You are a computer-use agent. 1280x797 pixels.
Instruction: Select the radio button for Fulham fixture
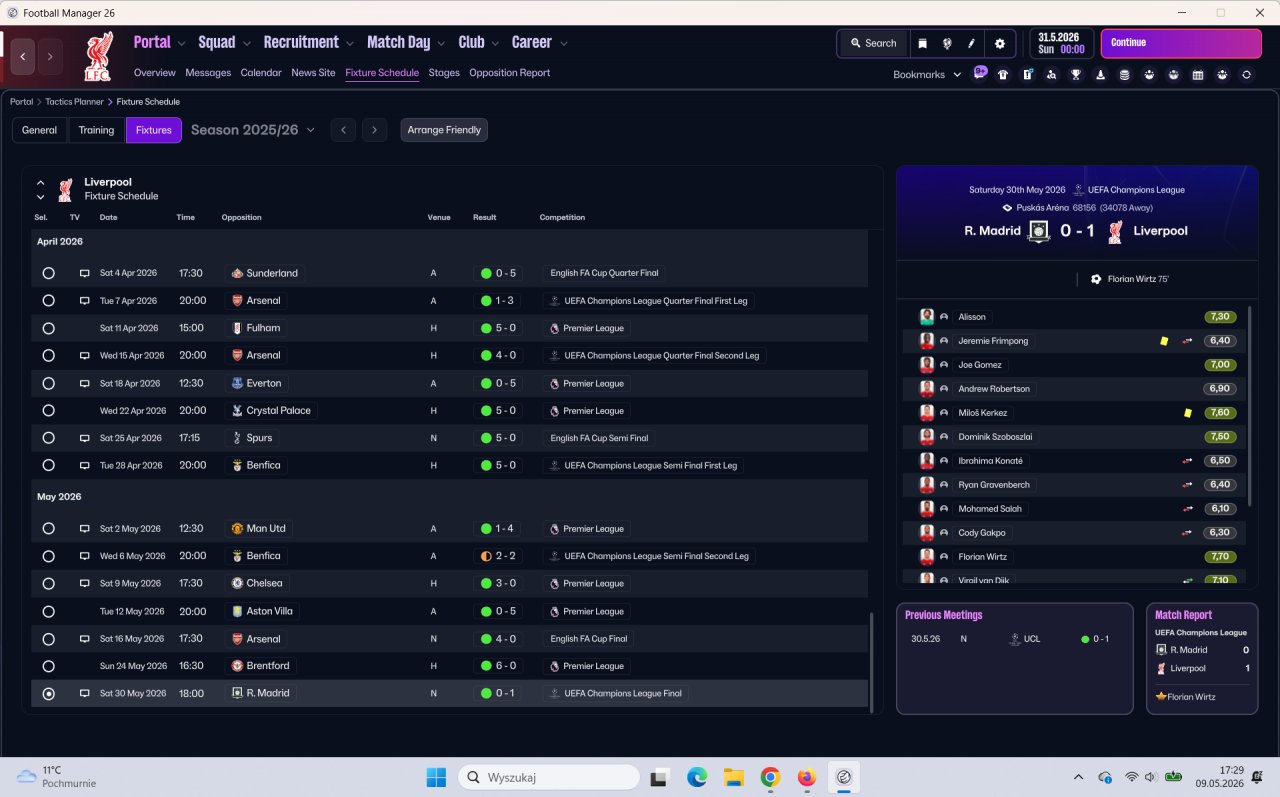tap(49, 328)
